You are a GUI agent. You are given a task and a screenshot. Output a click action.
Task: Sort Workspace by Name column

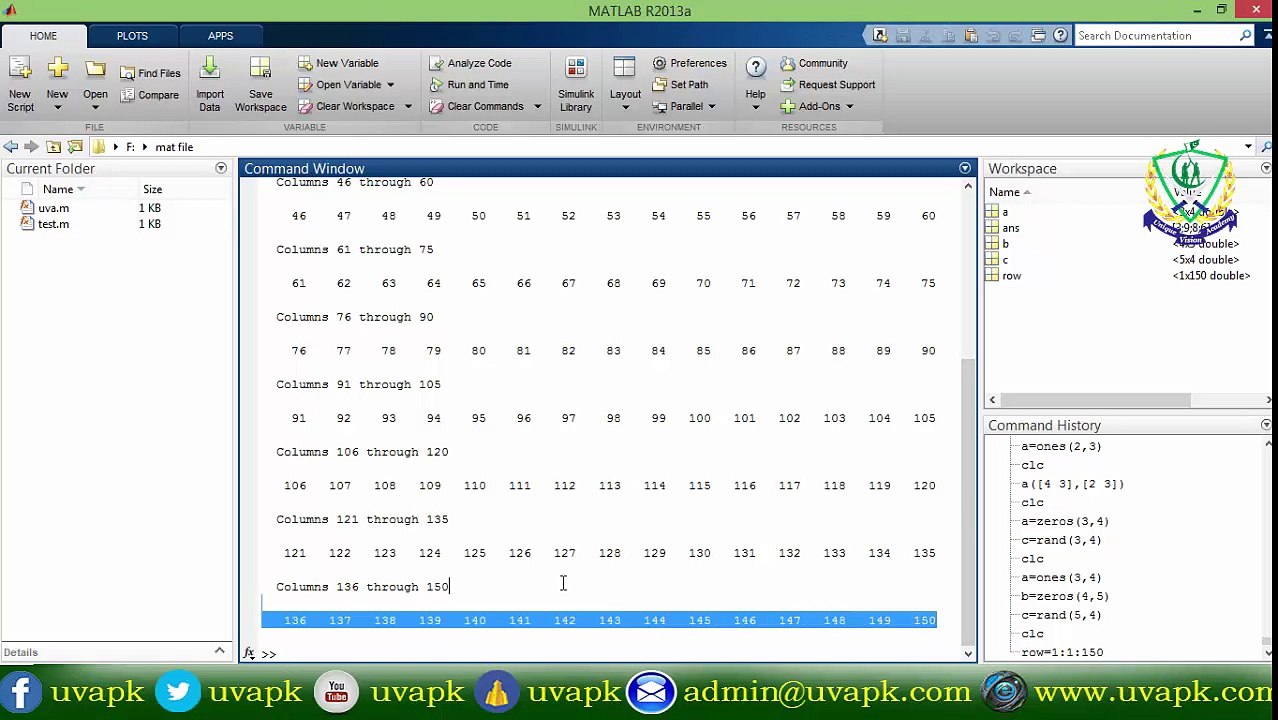pyautogui.click(x=1005, y=192)
